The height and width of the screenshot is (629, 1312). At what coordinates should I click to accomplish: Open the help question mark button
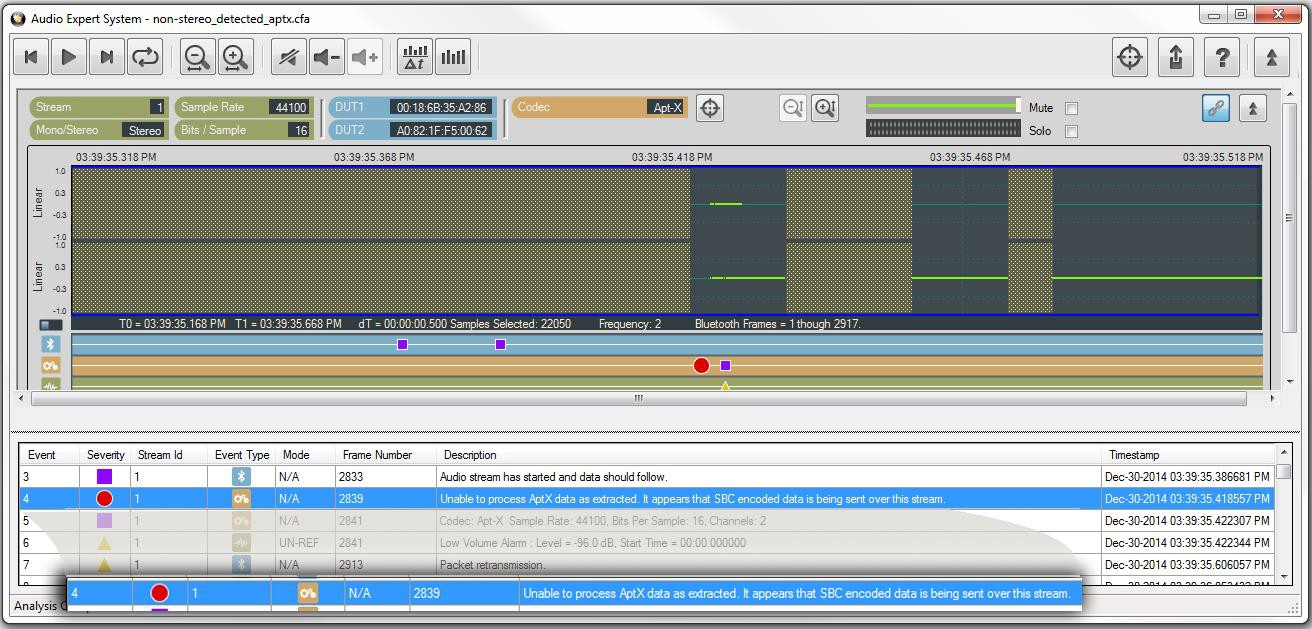1222,57
